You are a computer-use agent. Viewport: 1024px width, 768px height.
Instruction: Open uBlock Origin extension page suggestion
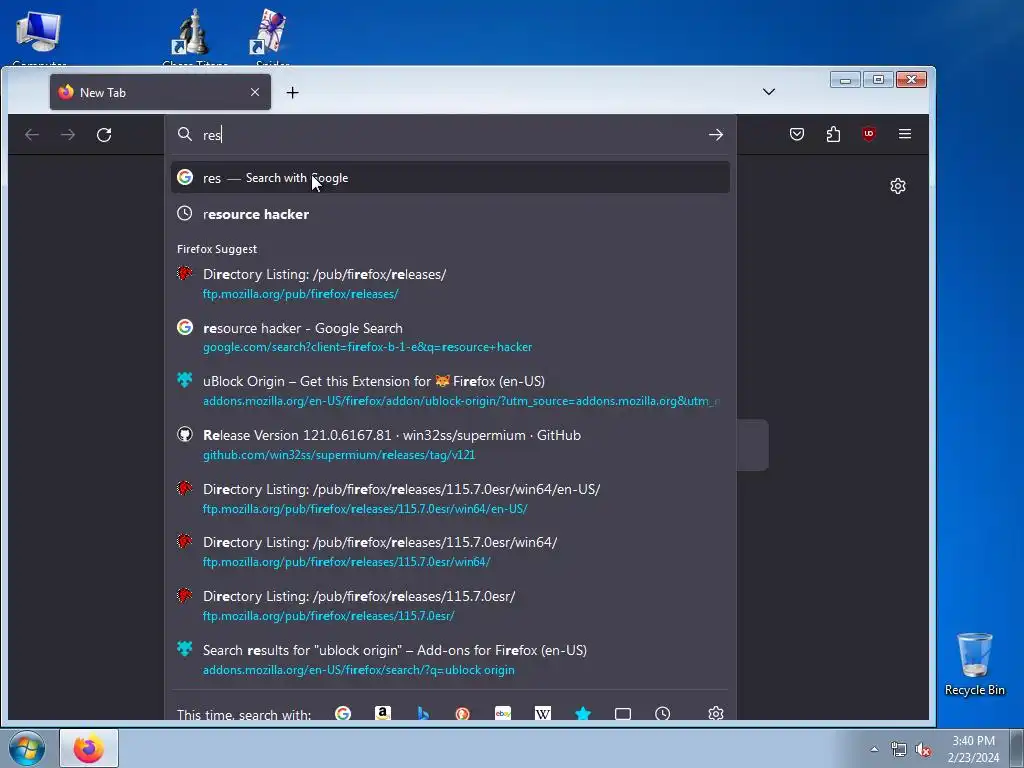(450, 391)
